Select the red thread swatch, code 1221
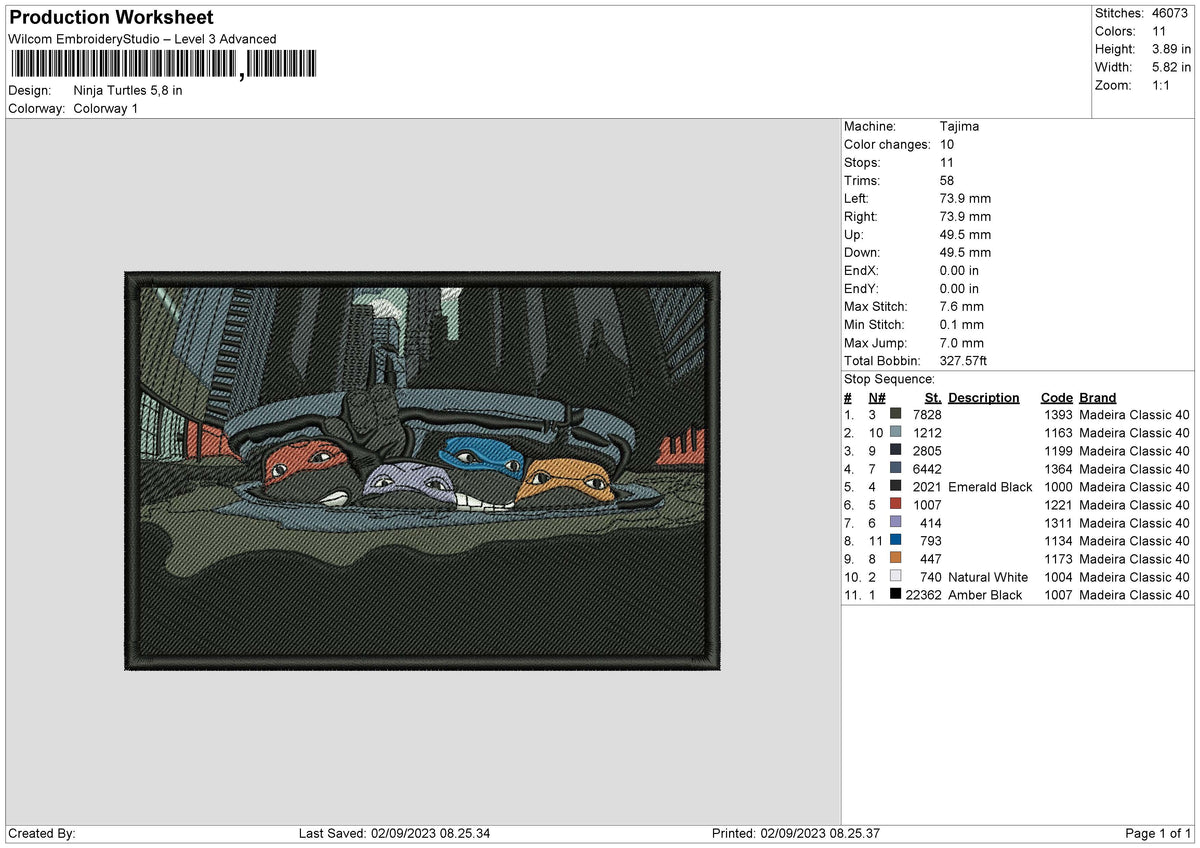 coord(895,505)
